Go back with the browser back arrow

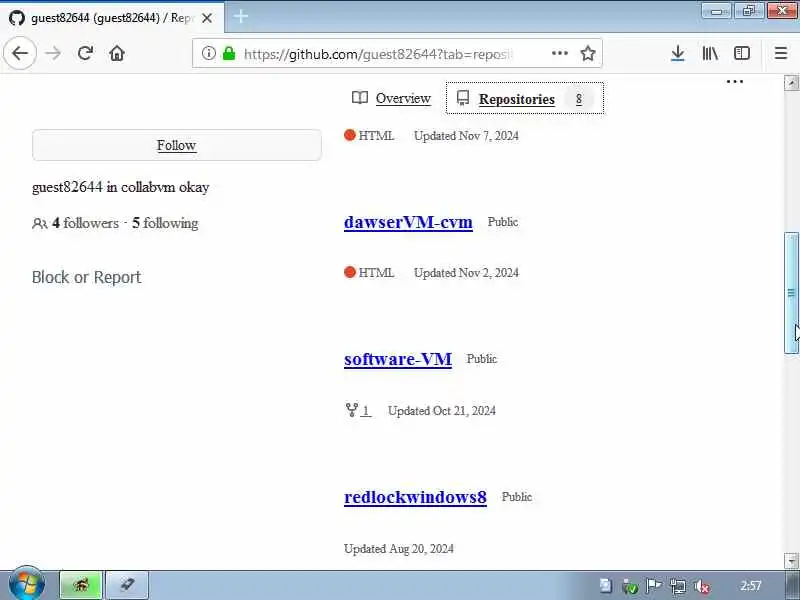[20, 53]
